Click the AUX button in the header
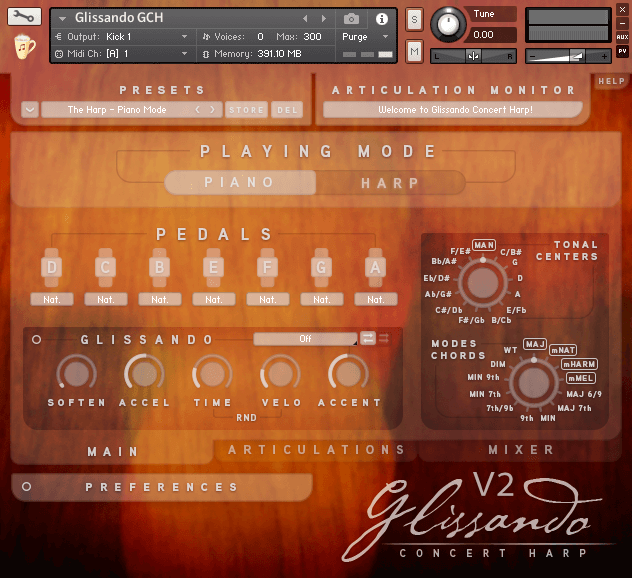This screenshot has height=578, width=632. (x=622, y=37)
